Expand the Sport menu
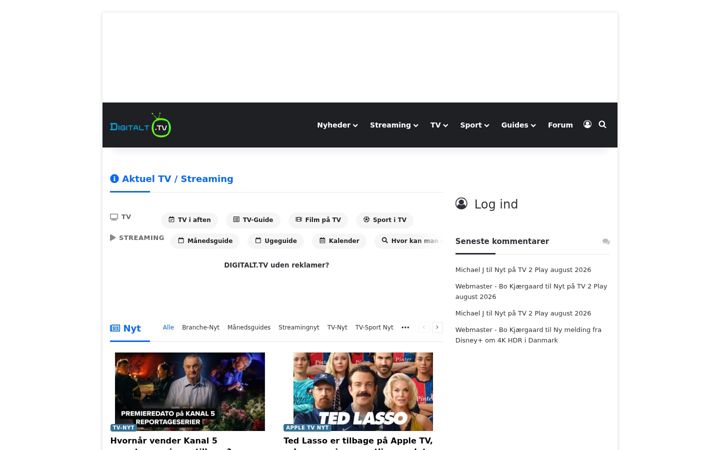The width and height of the screenshot is (720, 450). [x=474, y=125]
